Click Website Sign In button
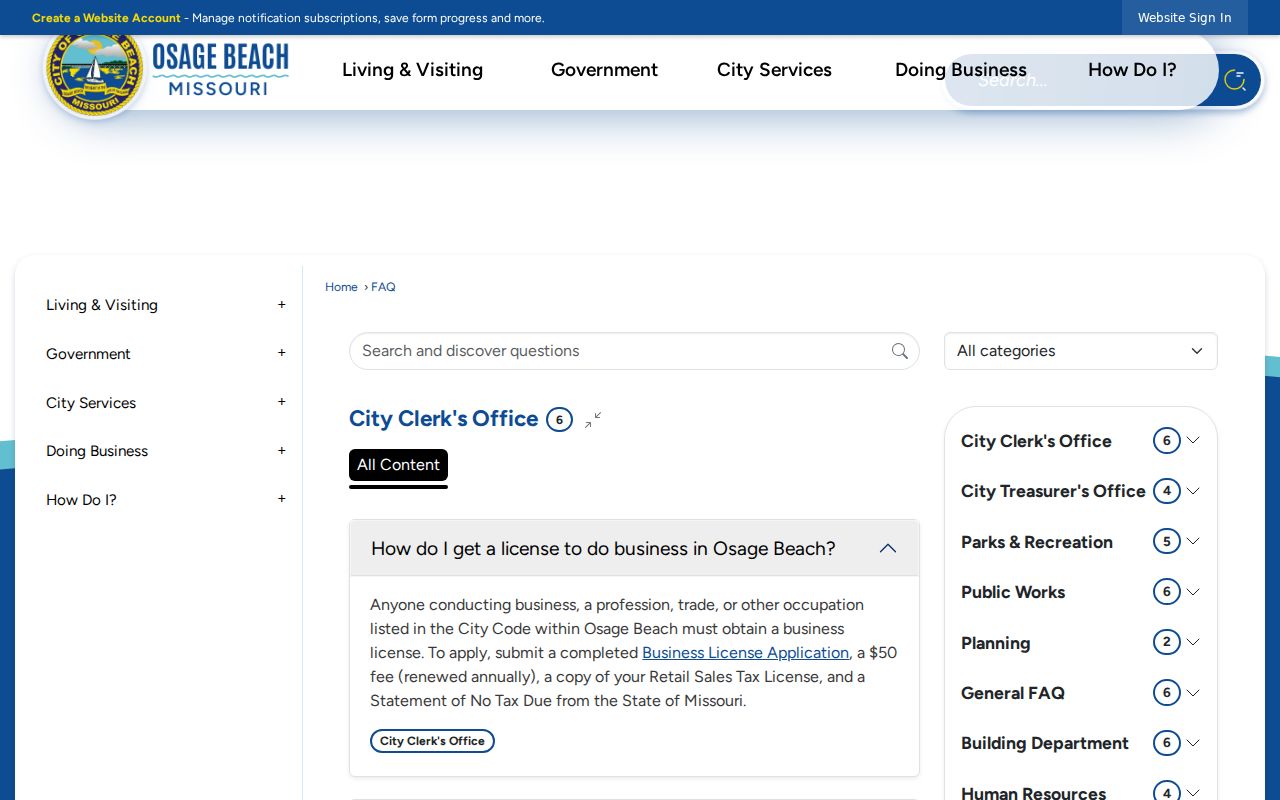1280x800 pixels. pos(1184,18)
